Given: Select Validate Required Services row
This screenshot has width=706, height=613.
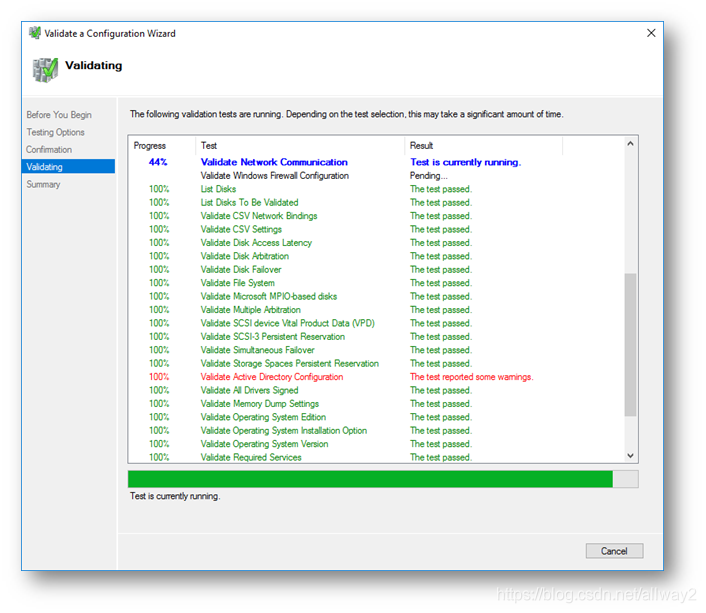Looking at the screenshot, I should coord(376,457).
